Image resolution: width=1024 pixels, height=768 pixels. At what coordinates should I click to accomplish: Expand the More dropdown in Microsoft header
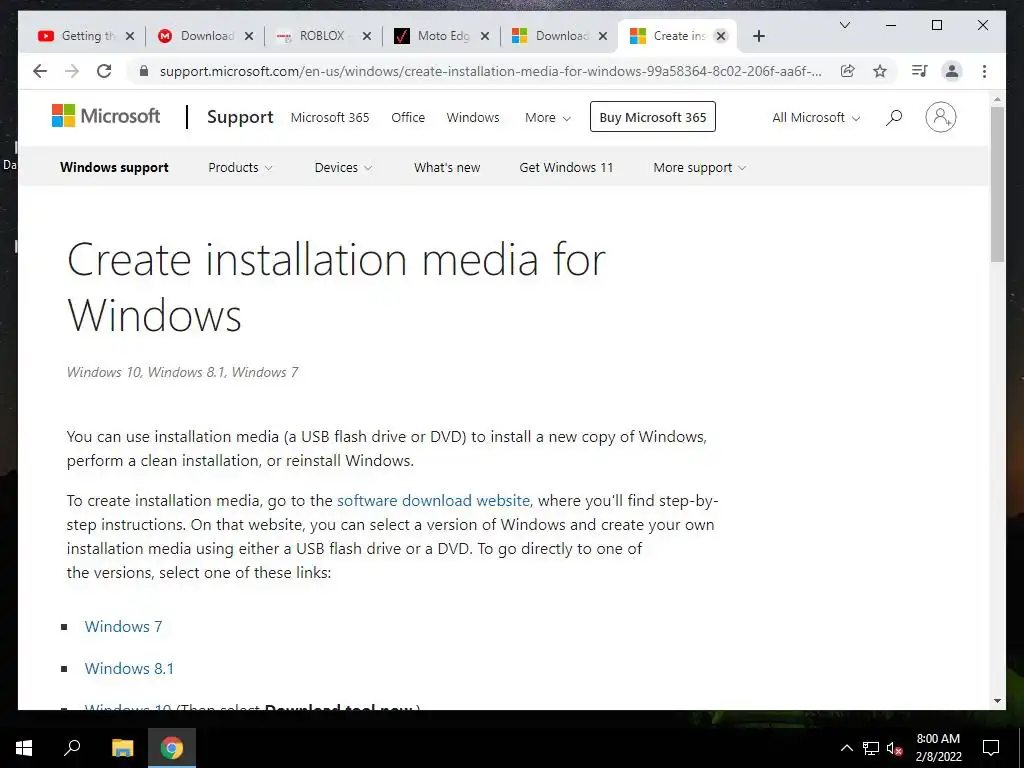(548, 118)
